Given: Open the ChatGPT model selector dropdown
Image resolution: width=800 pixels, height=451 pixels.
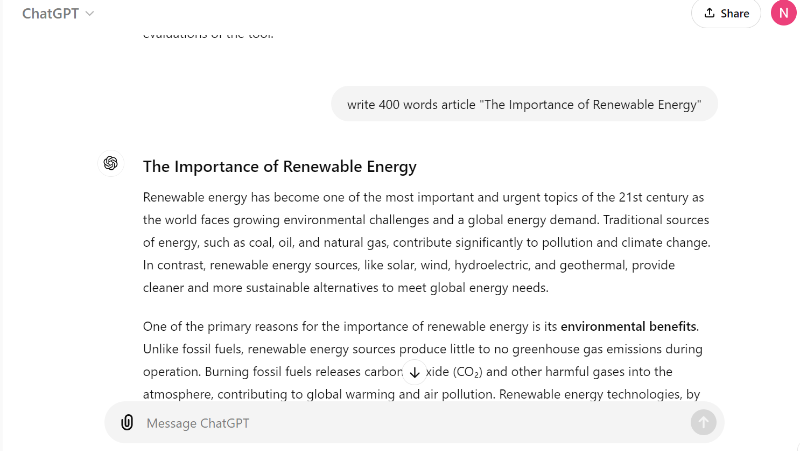Looking at the screenshot, I should (58, 14).
